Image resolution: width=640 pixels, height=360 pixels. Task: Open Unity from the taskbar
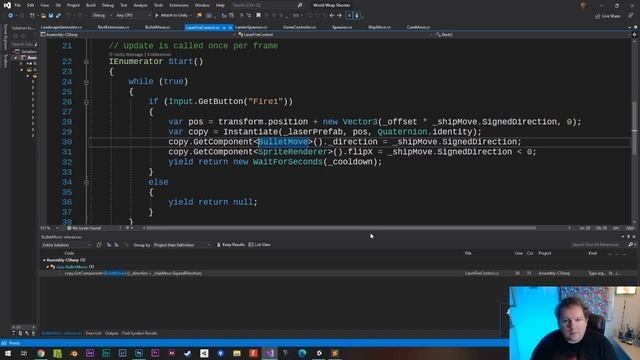204,353
